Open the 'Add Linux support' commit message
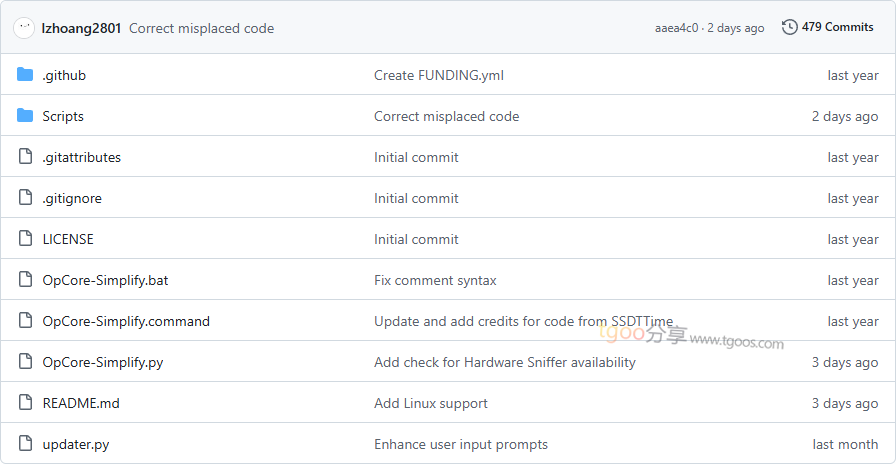Viewport: 896px width, 464px height. click(430, 403)
